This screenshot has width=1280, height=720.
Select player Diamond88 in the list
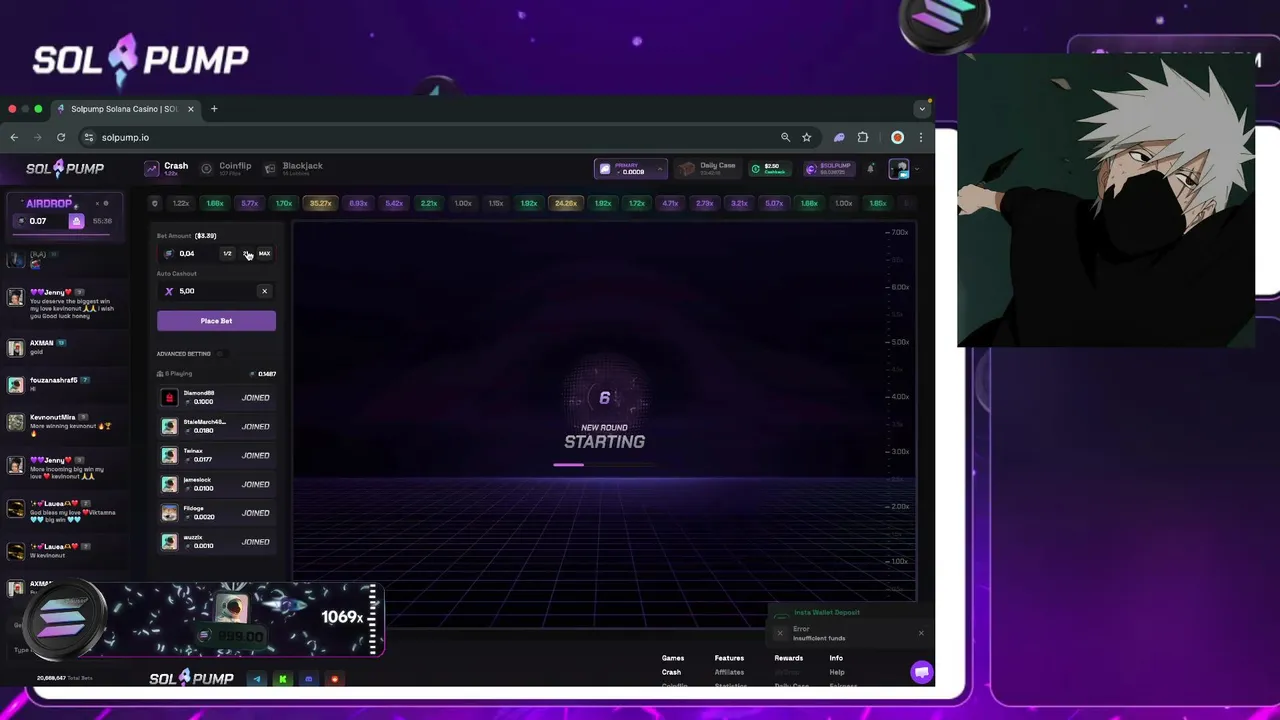click(x=216, y=398)
